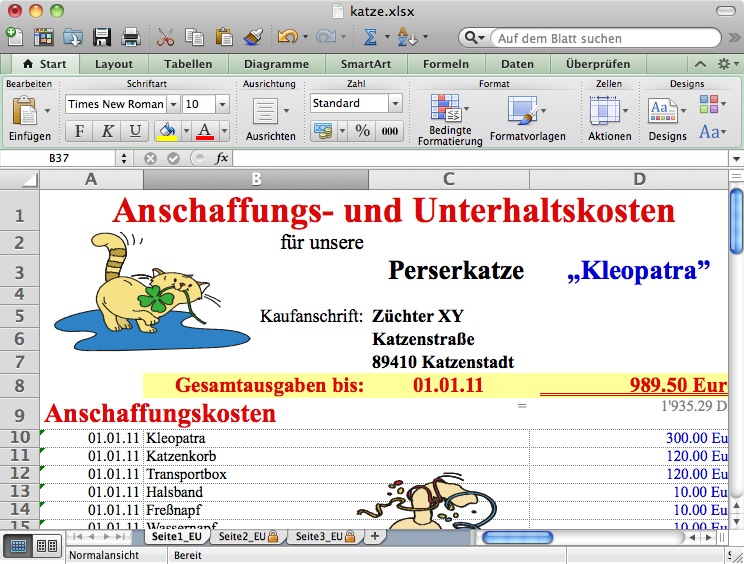This screenshot has height=564, width=744.
Task: Open the Standard number format dropdown
Action: 395,104
